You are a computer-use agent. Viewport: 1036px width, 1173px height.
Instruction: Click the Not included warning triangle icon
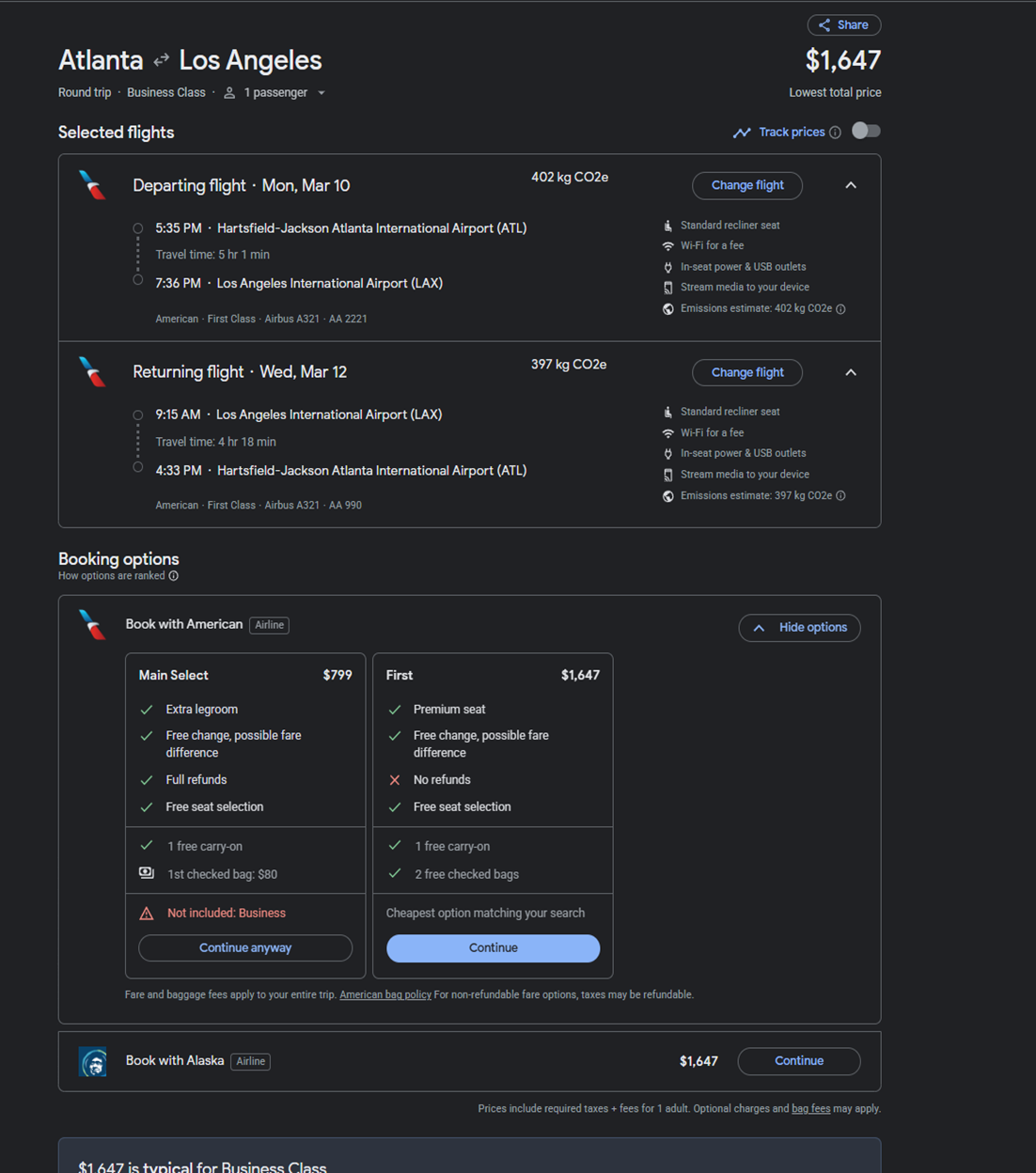tap(147, 914)
